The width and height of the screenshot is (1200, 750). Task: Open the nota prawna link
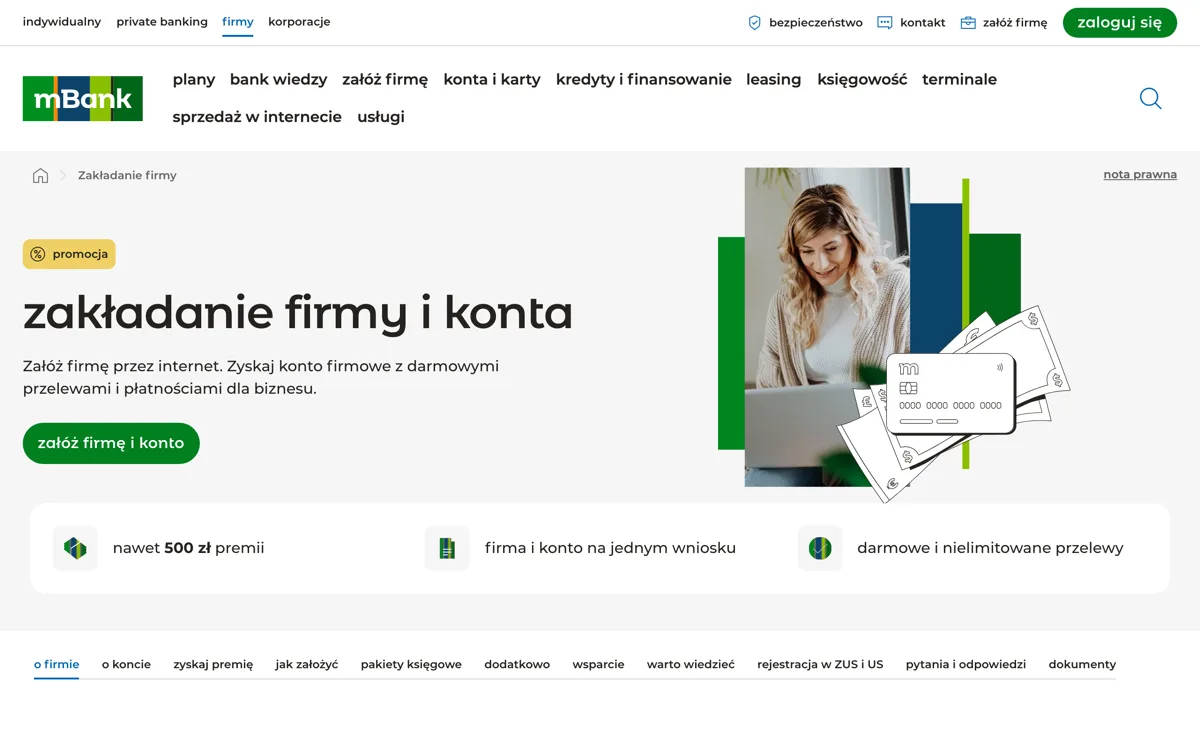pos(1140,174)
